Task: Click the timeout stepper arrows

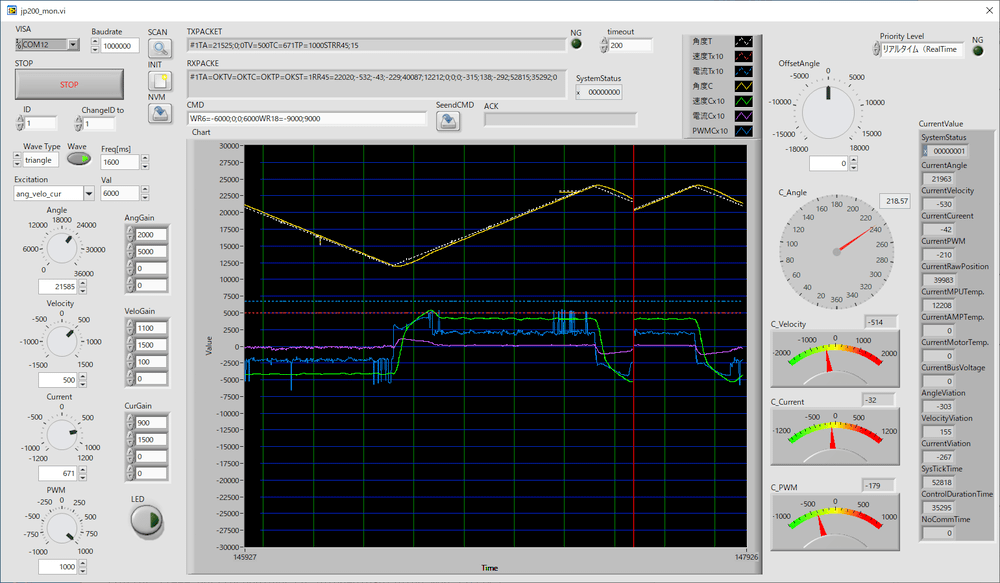Action: pyautogui.click(x=604, y=46)
